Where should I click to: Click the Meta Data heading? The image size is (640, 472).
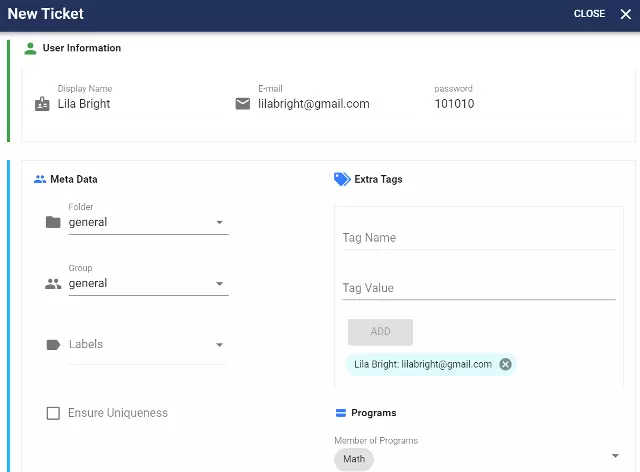click(x=74, y=179)
